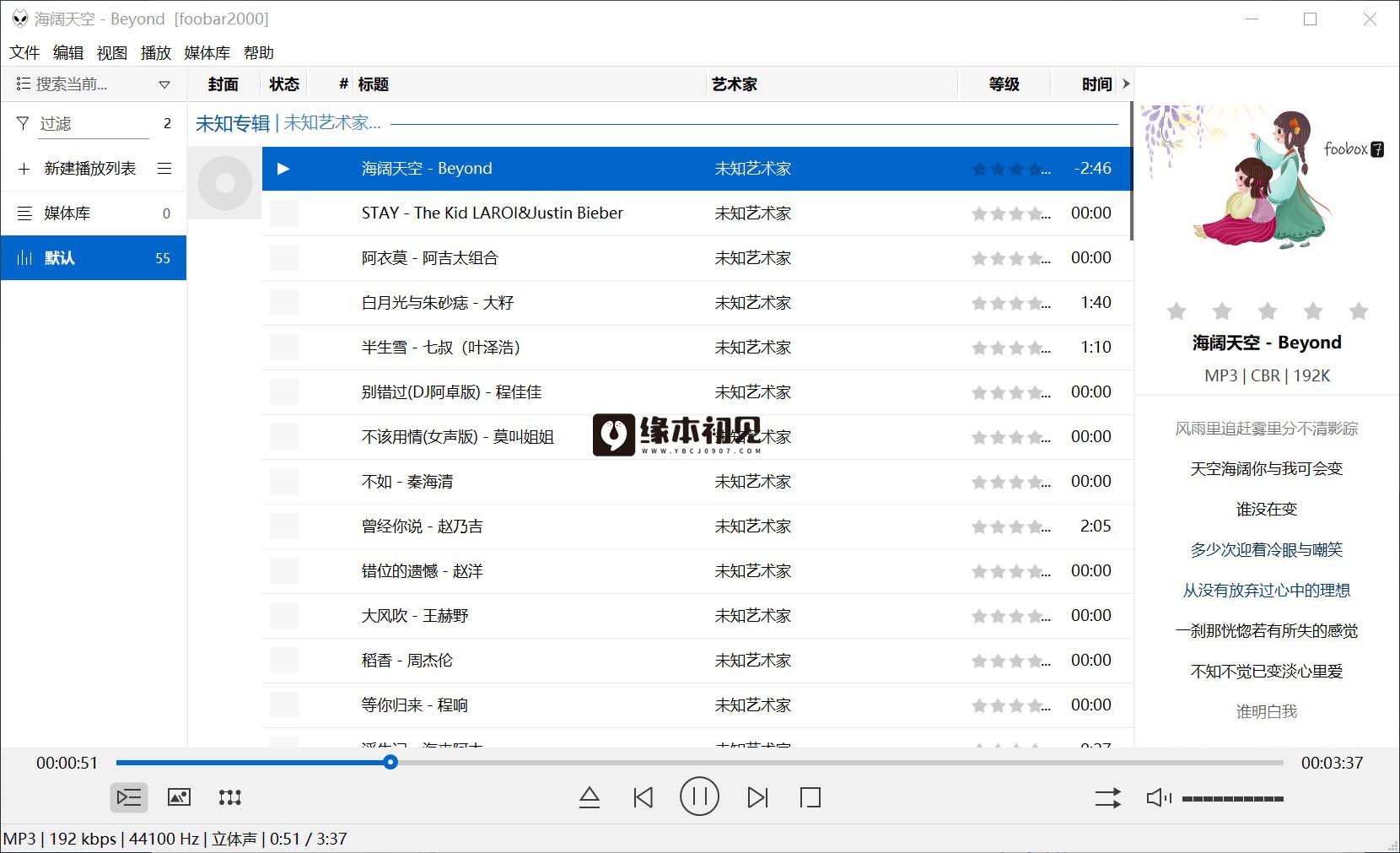Skip to the previous track
Viewport: 1400px width, 853px height.
pyautogui.click(x=643, y=797)
